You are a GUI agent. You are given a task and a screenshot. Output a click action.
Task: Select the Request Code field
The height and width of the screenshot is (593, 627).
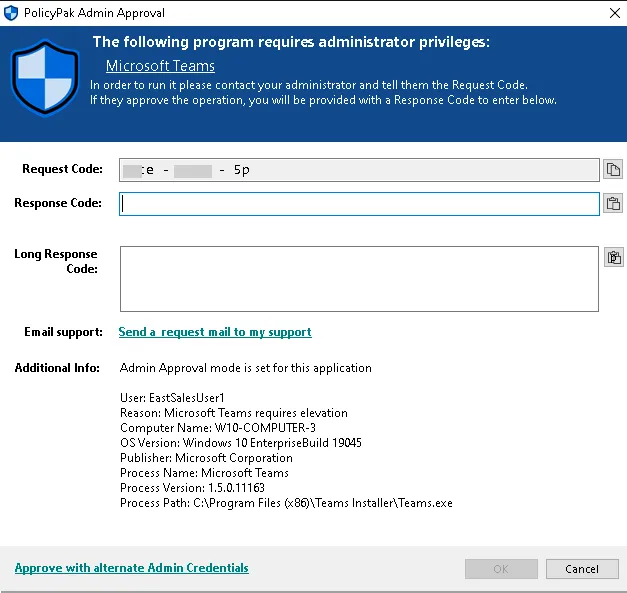(359, 170)
